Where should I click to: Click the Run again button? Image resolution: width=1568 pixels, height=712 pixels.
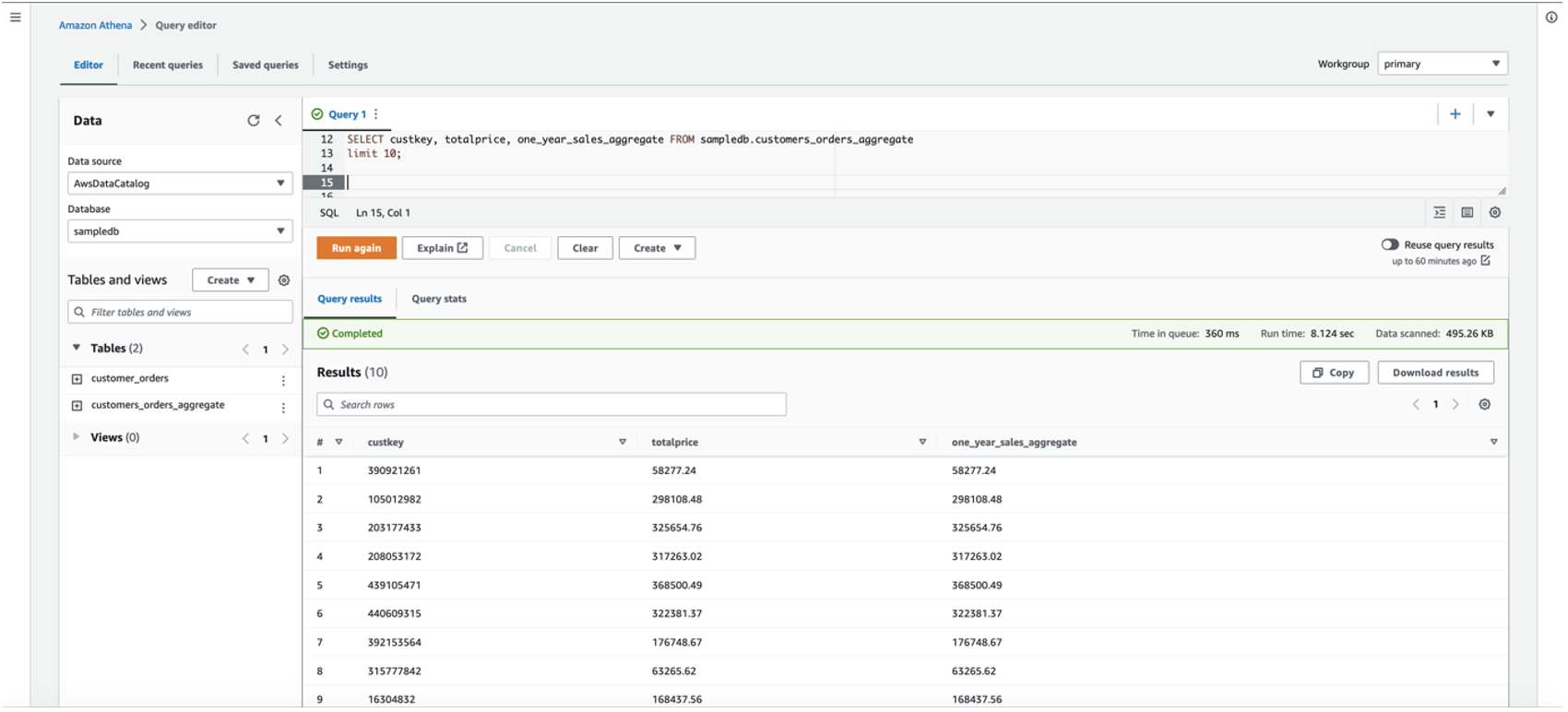click(x=356, y=248)
